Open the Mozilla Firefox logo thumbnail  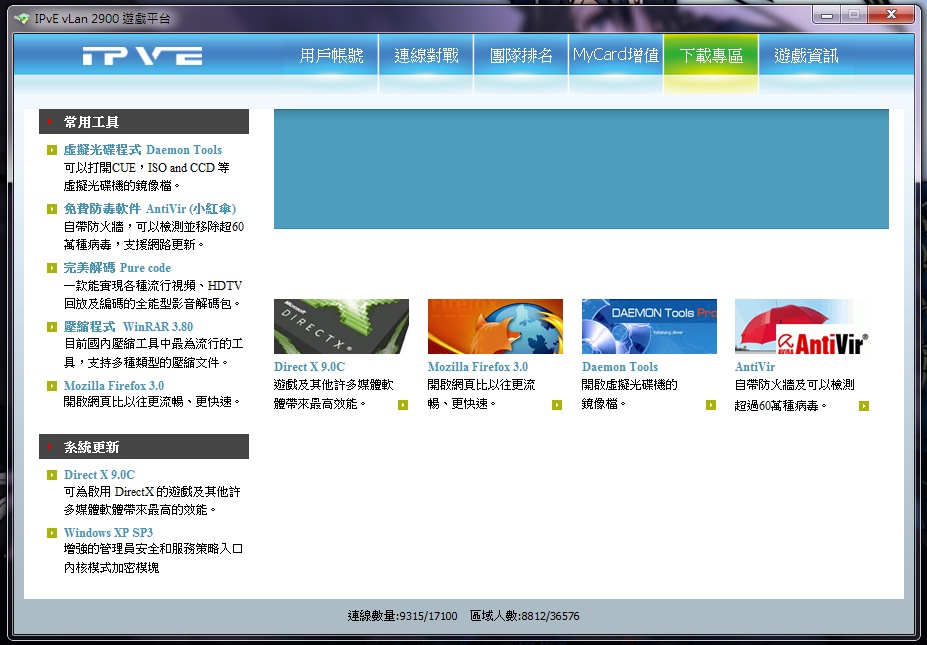(x=495, y=326)
